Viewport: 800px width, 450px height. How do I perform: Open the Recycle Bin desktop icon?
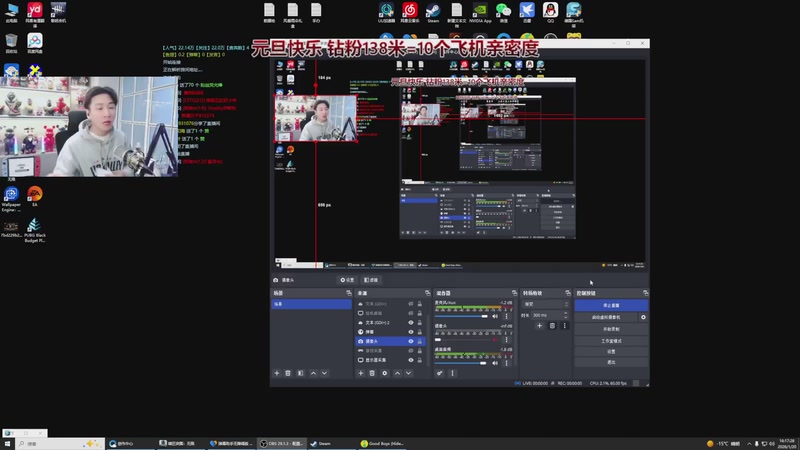coord(11,43)
